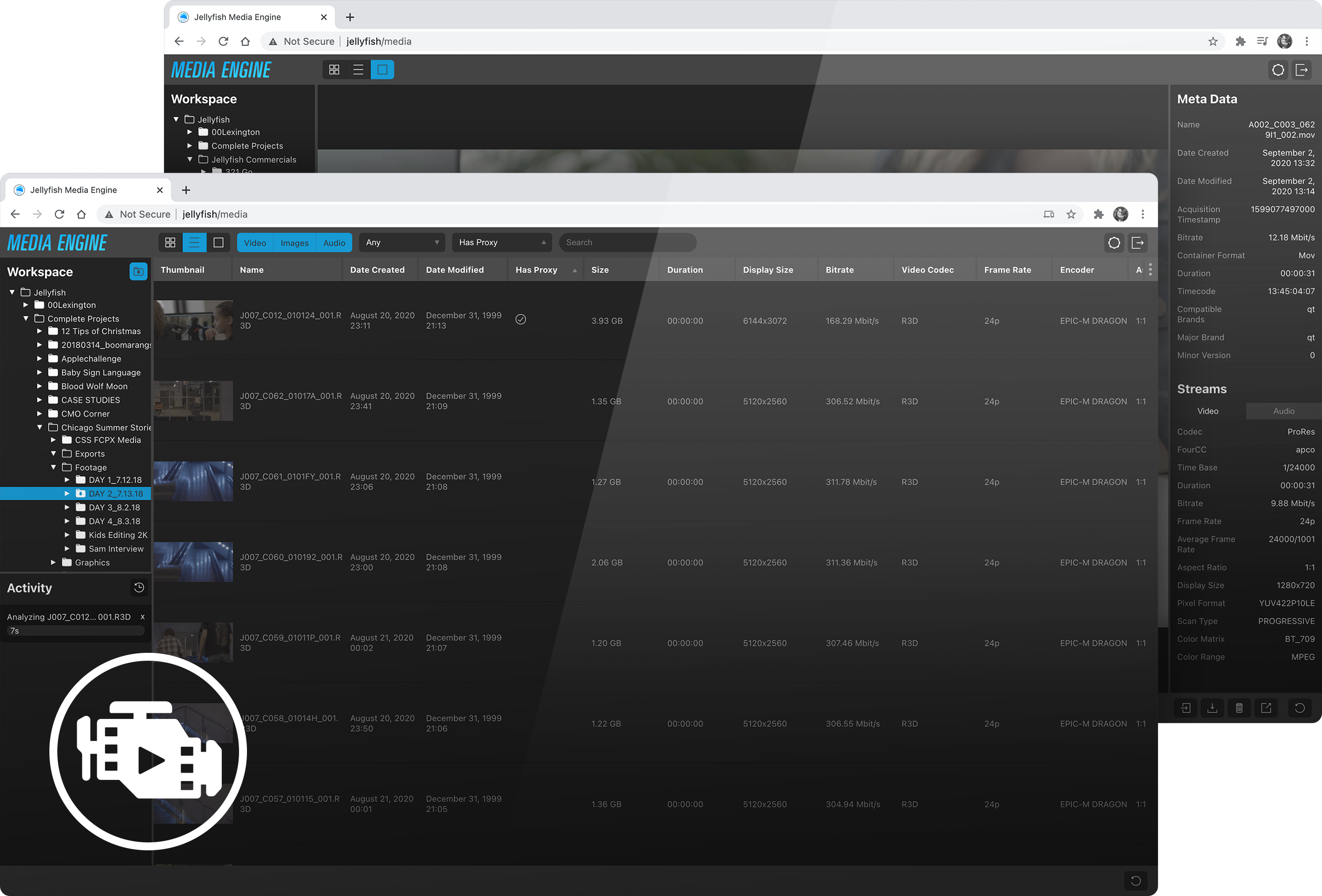The height and width of the screenshot is (896, 1322).
Task: Switch to single preview view icon
Action: click(x=219, y=243)
